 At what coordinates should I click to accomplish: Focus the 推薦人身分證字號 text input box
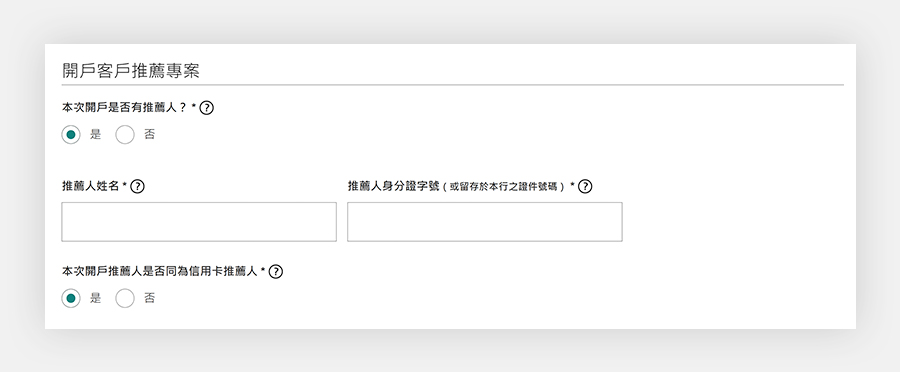coord(484,222)
